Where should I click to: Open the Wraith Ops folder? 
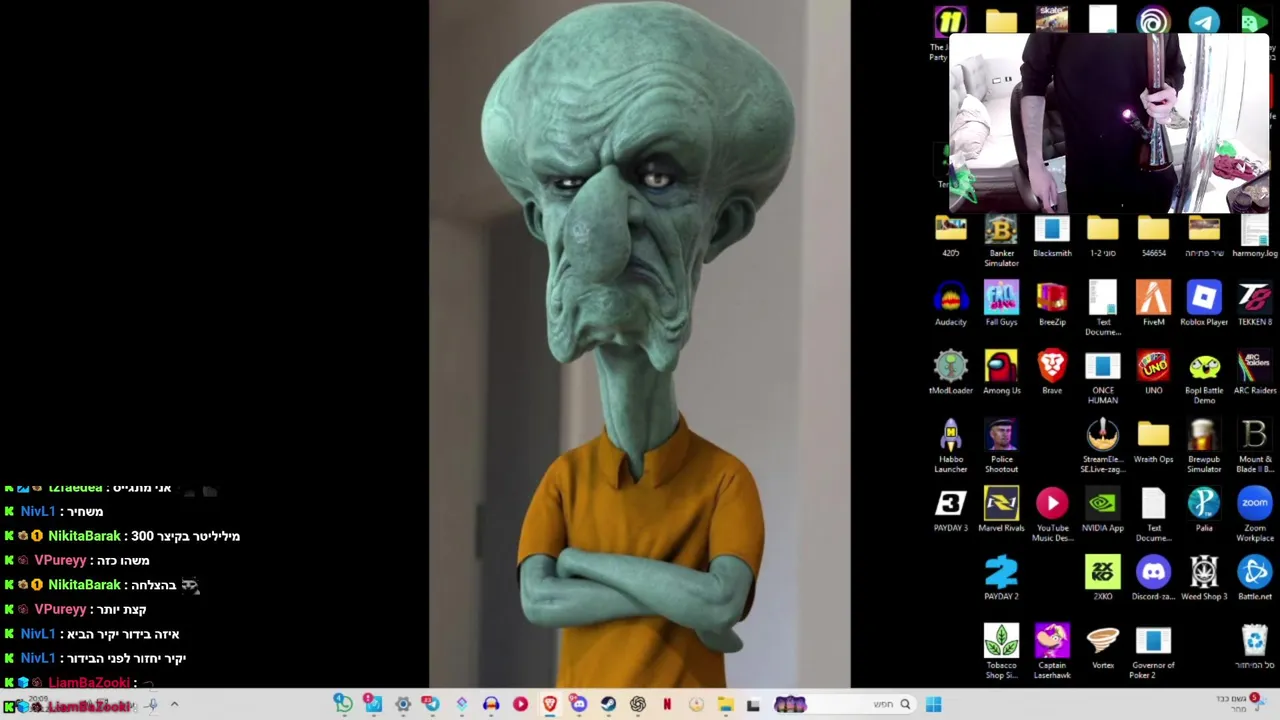click(x=1153, y=441)
